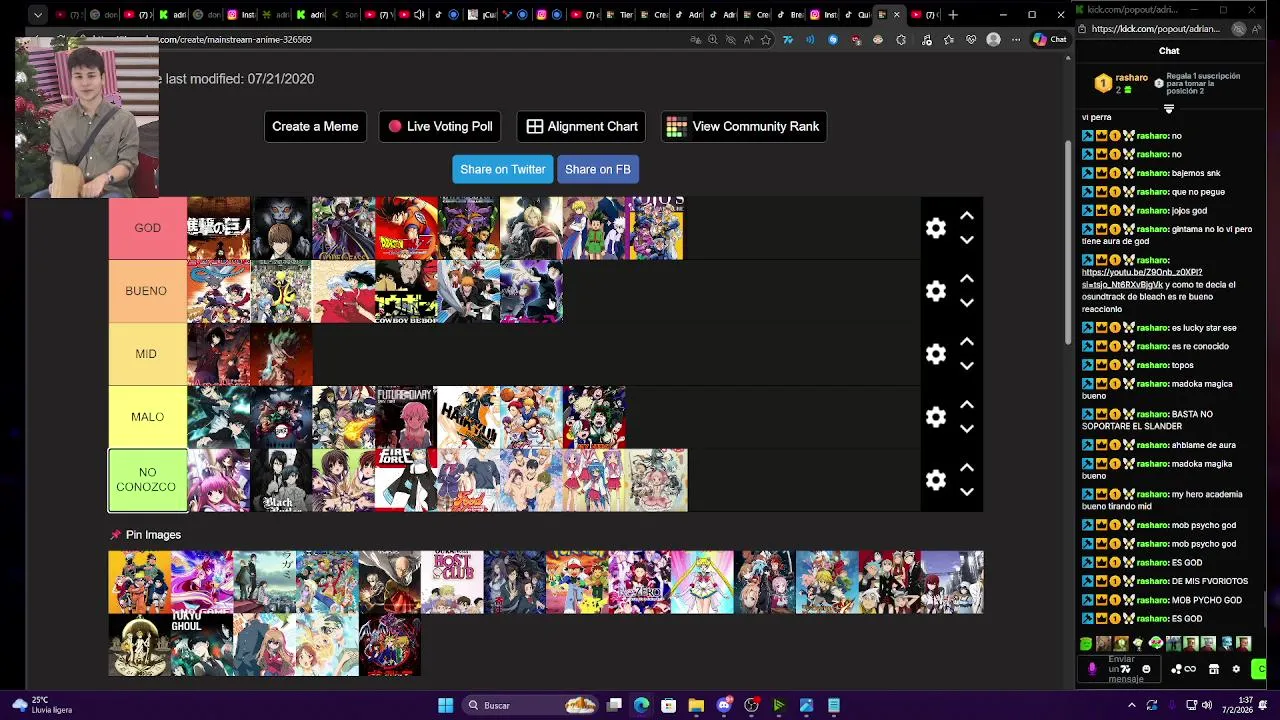
Task: Move NO CONOZCO row down with chevron
Action: pos(967,492)
